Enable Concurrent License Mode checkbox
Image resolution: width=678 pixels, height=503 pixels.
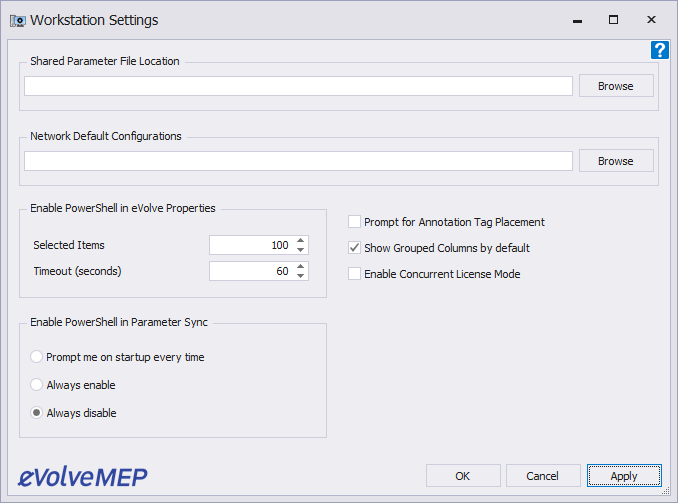354,274
